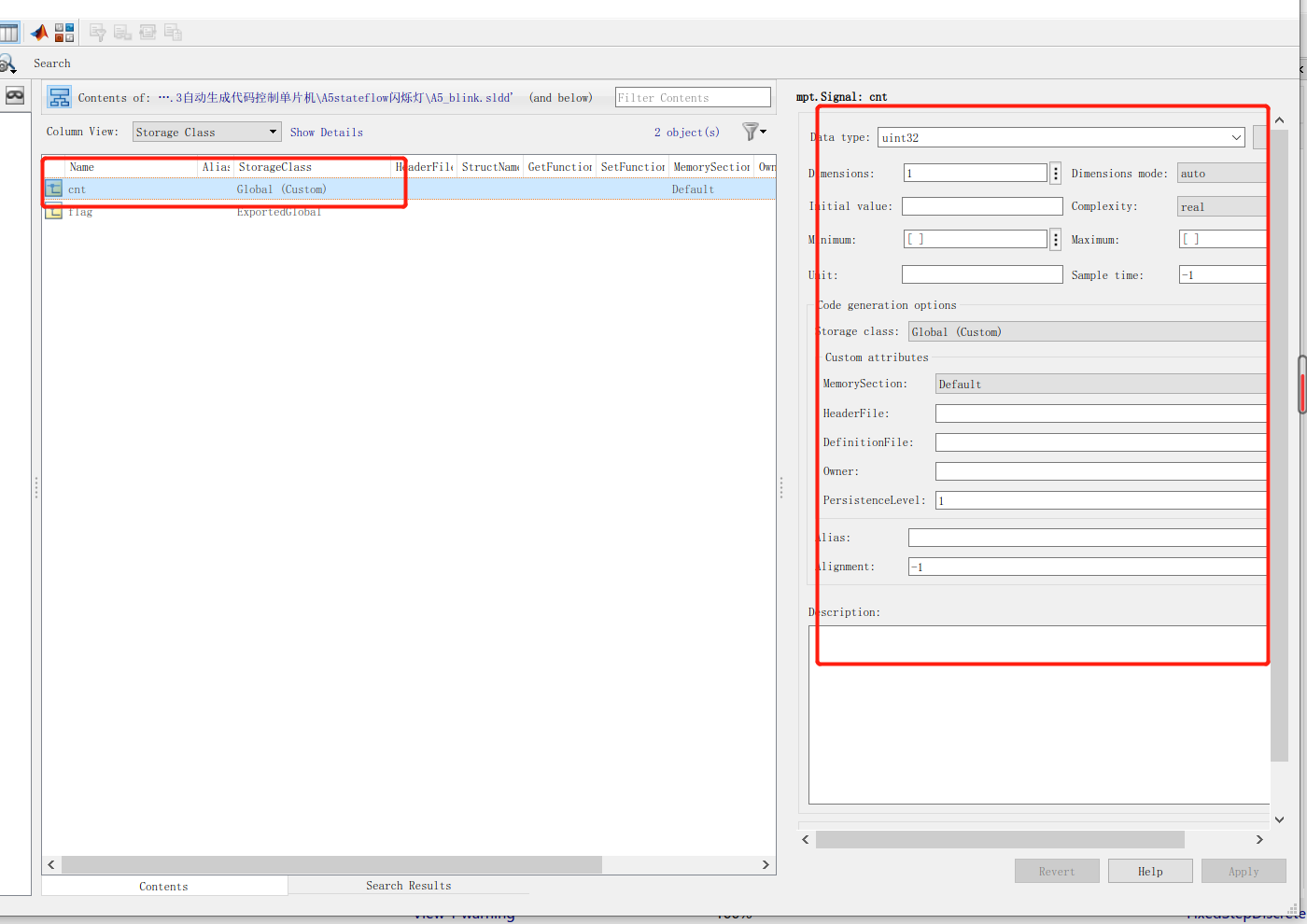Click the Search label in toolbar
Viewport: 1307px width, 924px height.
click(52, 63)
